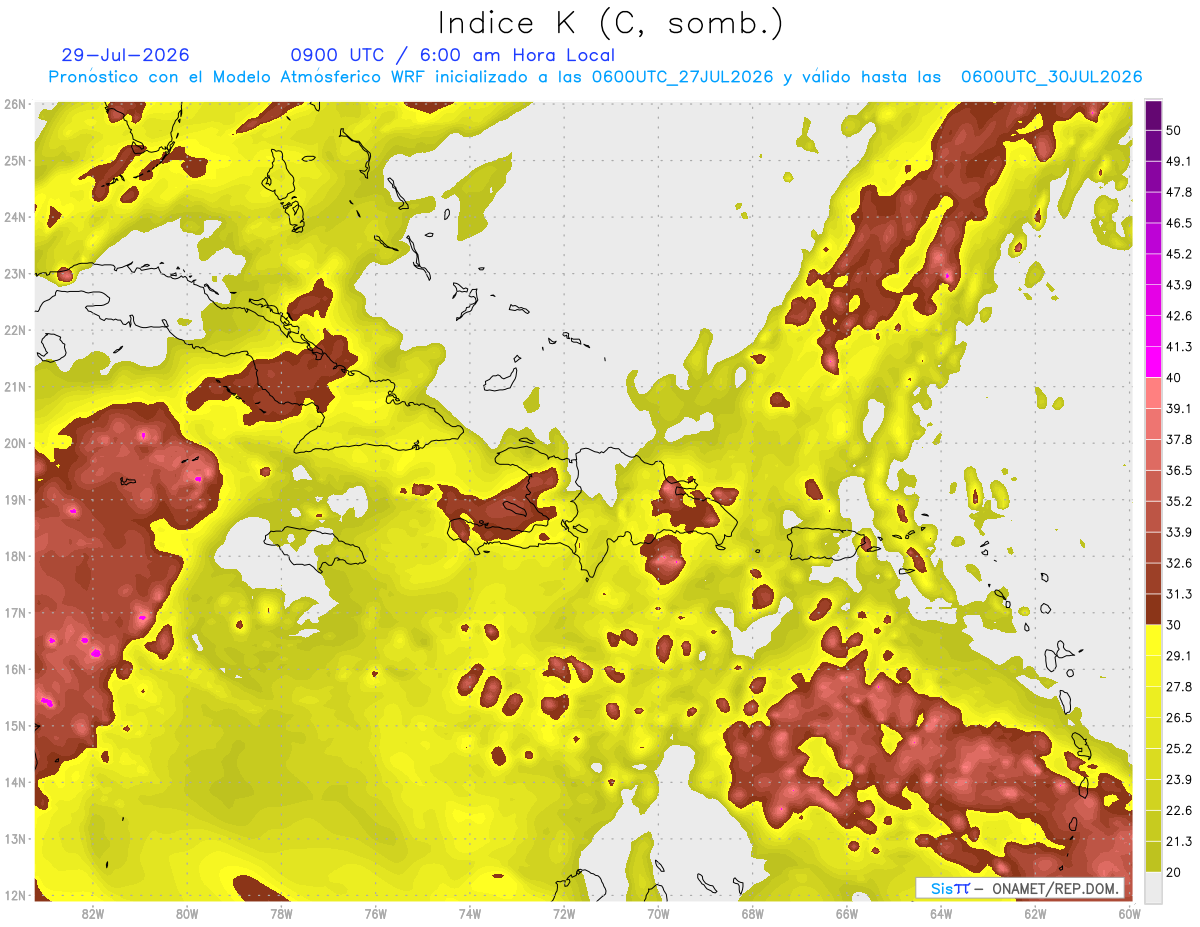Screen dimensions: 1200x927
Task: Click the latitude label '25N'
Action: 15,160
